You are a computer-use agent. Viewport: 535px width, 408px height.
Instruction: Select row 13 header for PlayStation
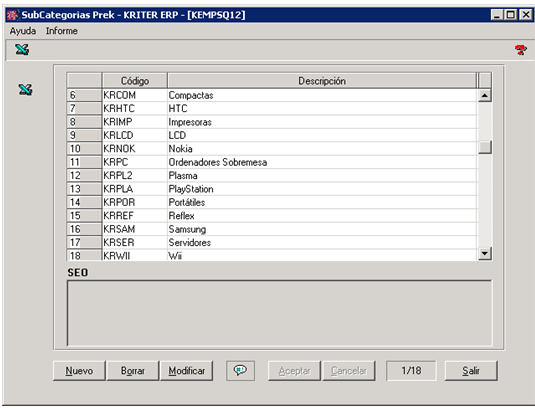coord(84,189)
